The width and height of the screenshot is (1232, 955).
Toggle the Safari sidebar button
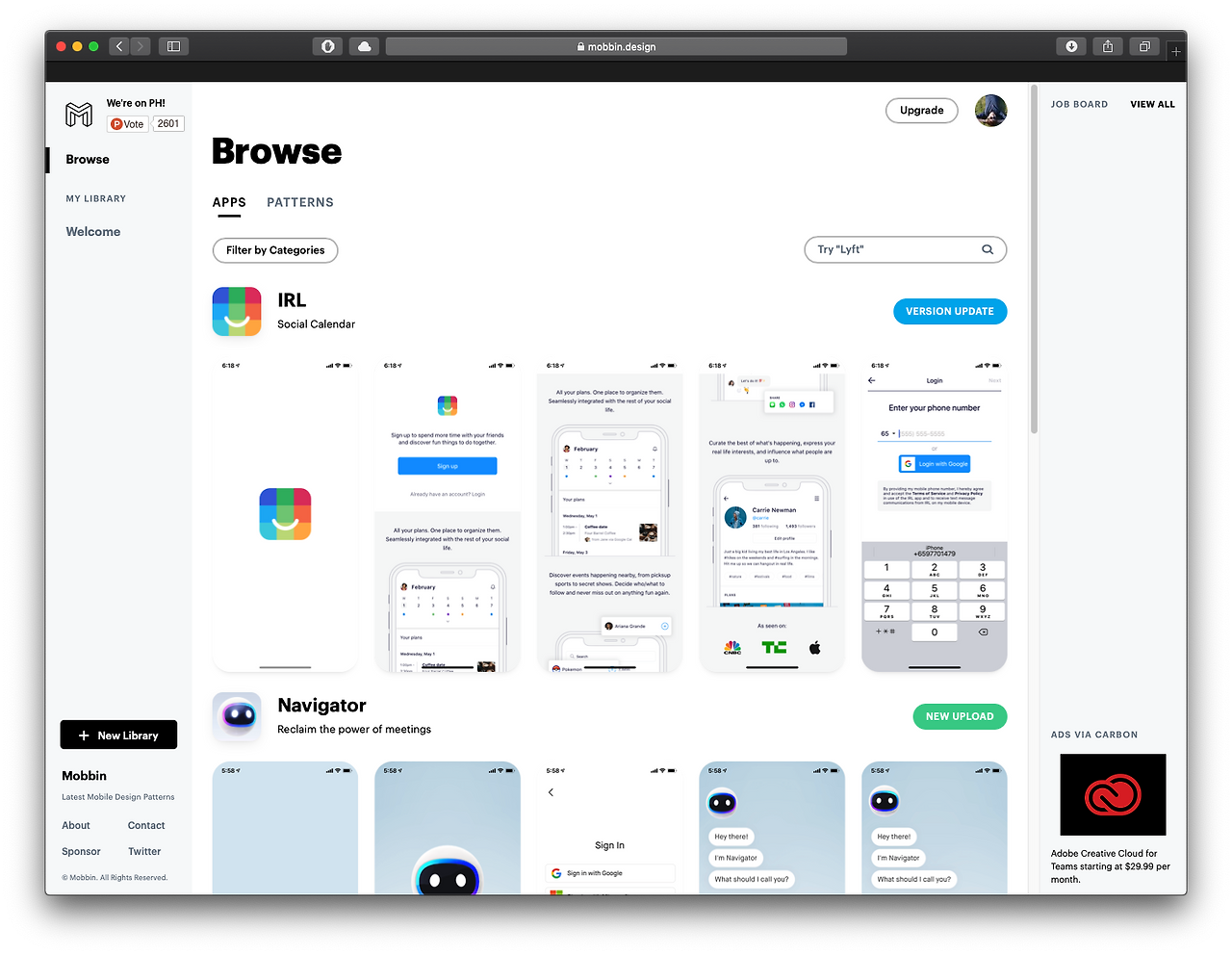pos(174,46)
